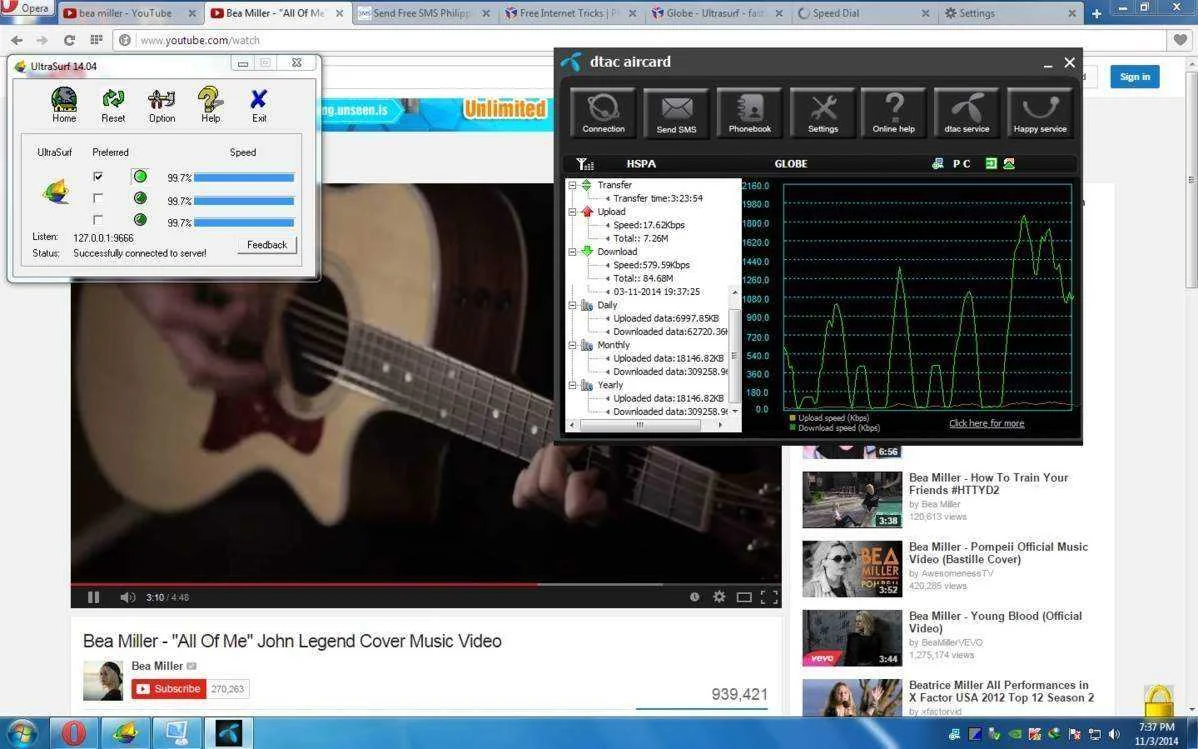Screen dimensions: 1198x749
Task: Collapse the Upload tree node
Action: pyautogui.click(x=572, y=212)
